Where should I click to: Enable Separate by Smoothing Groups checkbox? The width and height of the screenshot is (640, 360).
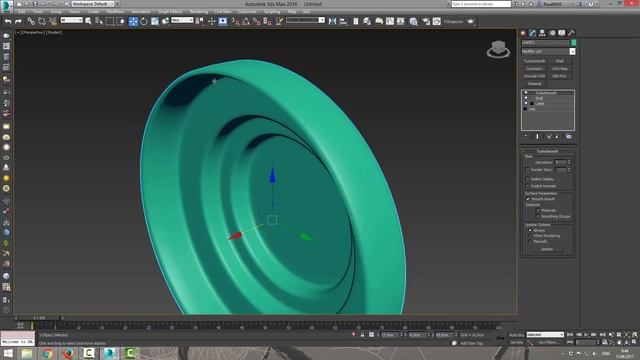[x=538, y=216]
